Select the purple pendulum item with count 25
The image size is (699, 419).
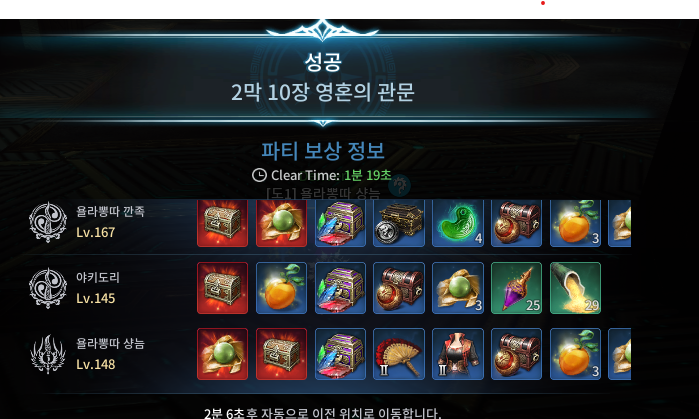(x=516, y=288)
